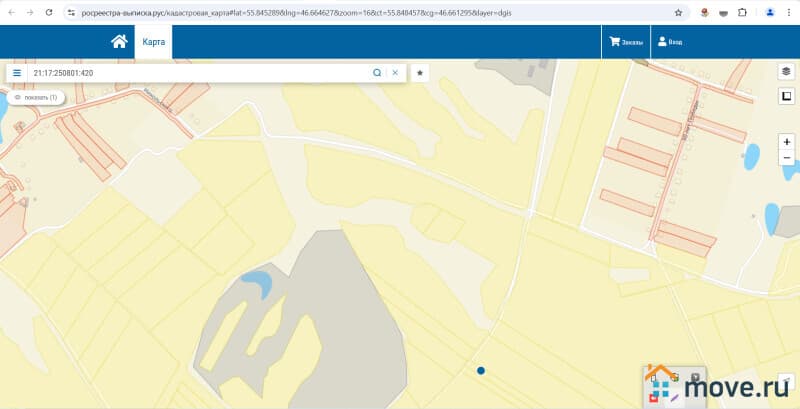Viewport: 800px width, 409px height.
Task: Bookmark this page with browser star
Action: pos(679,13)
